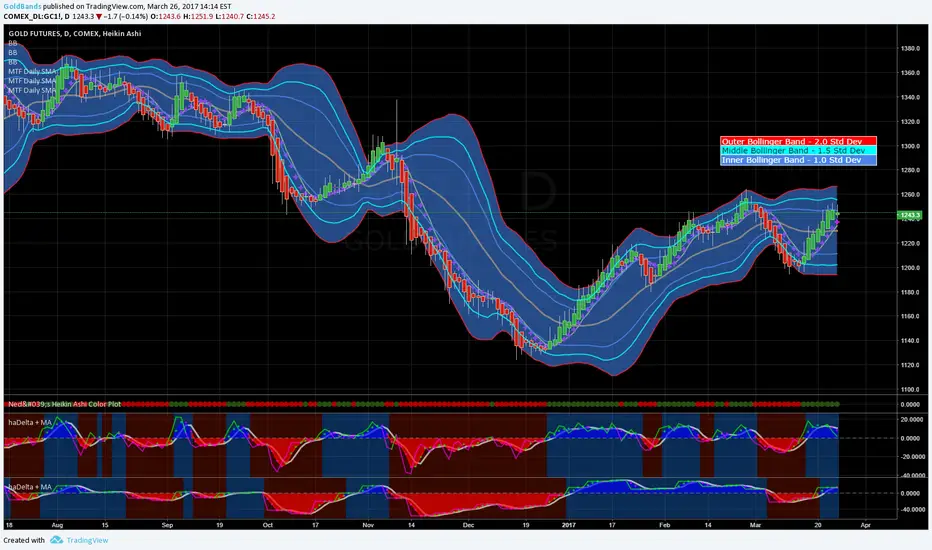Click the -20.0000 indicator scale label
The height and width of the screenshot is (550, 932).
(912, 457)
